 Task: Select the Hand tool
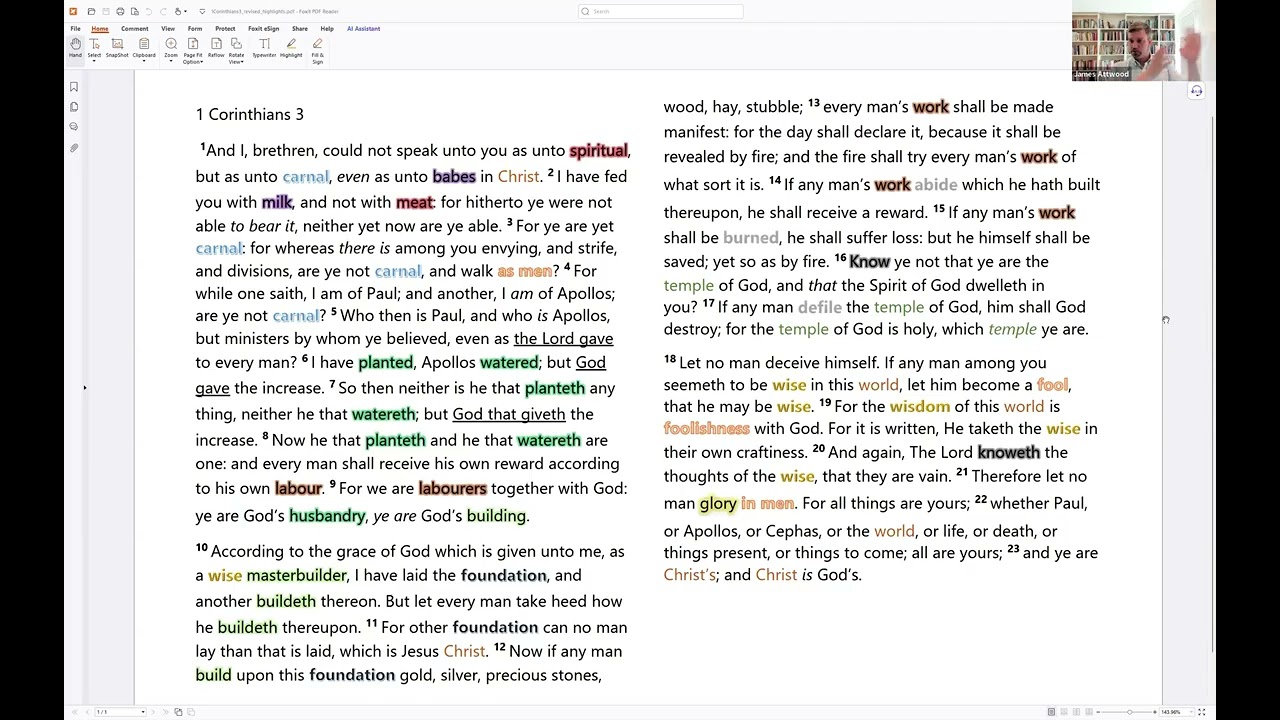coord(75,48)
